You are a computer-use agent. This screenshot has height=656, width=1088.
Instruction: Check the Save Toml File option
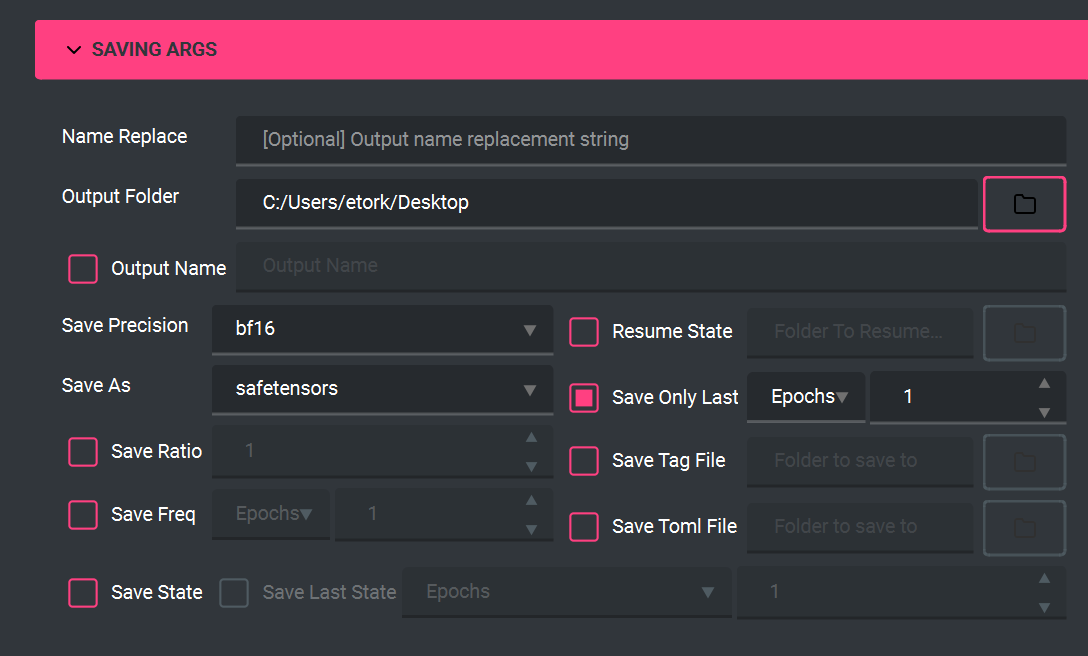[x=584, y=526]
